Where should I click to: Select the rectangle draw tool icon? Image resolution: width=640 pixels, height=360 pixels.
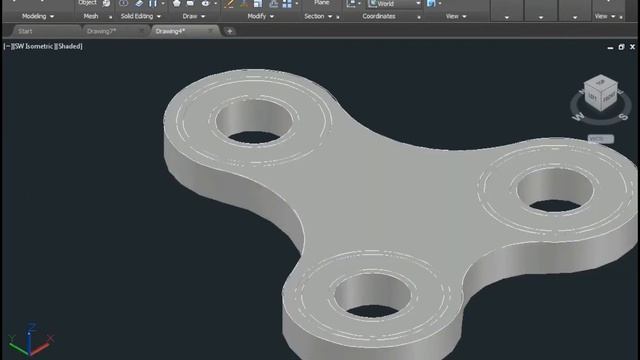190,3
